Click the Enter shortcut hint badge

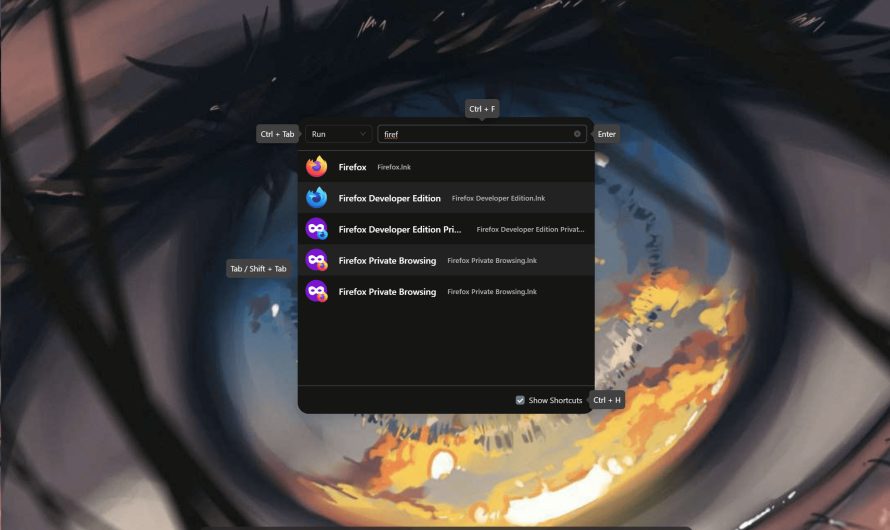[x=606, y=134]
